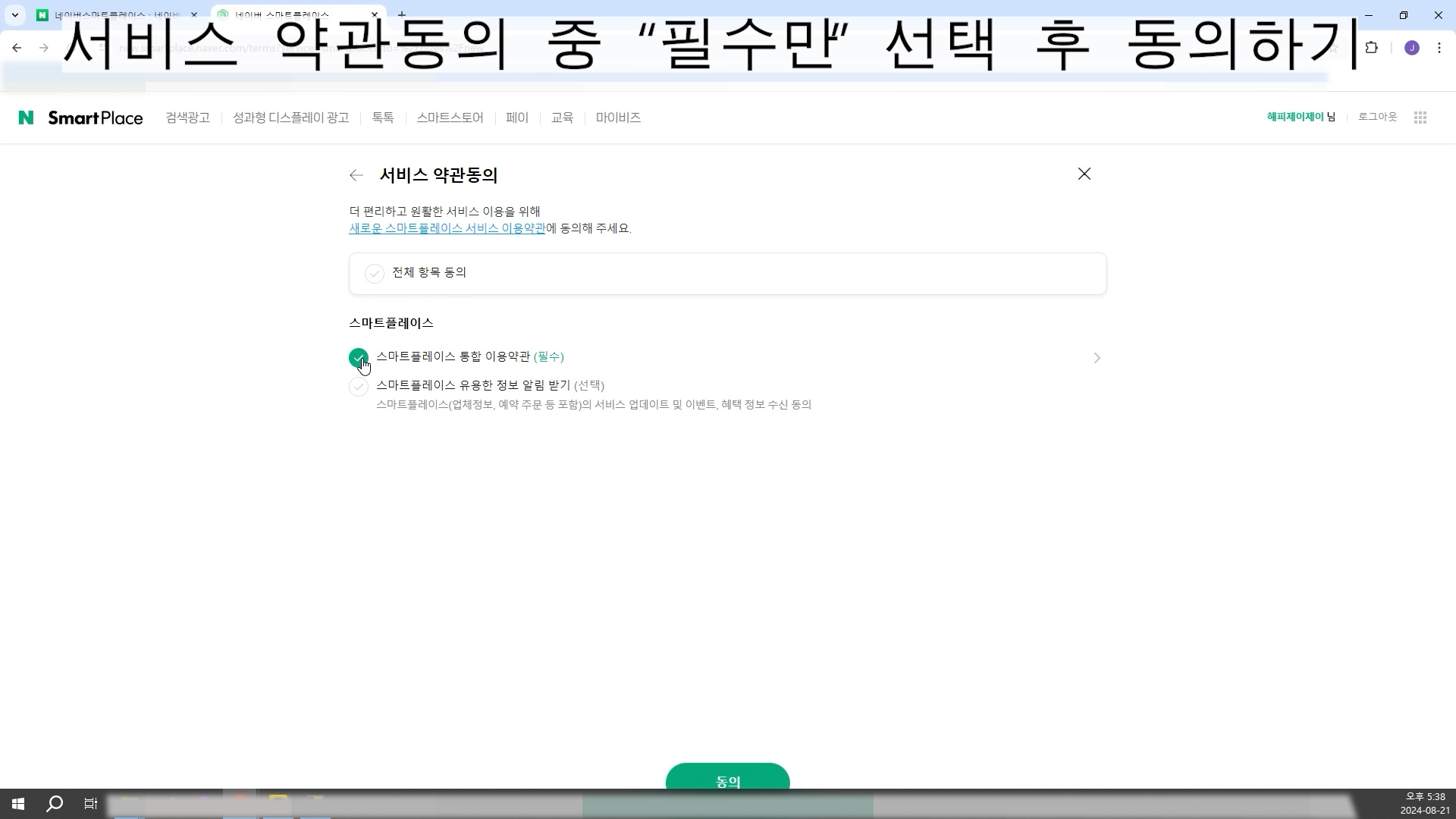The height and width of the screenshot is (819, 1456).
Task: Expand 통합 이용약관 details chevron
Action: [x=1097, y=358]
